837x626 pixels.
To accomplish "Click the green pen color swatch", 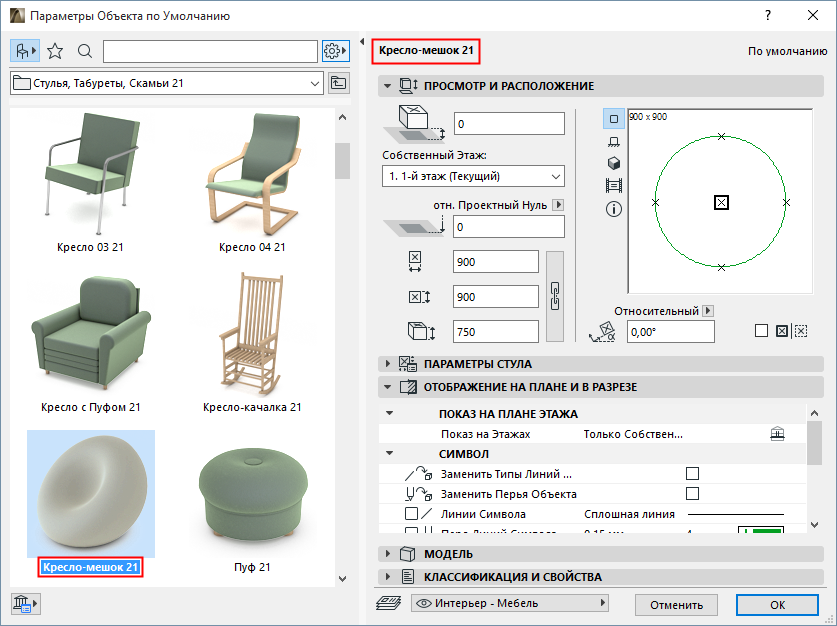I will [761, 529].
